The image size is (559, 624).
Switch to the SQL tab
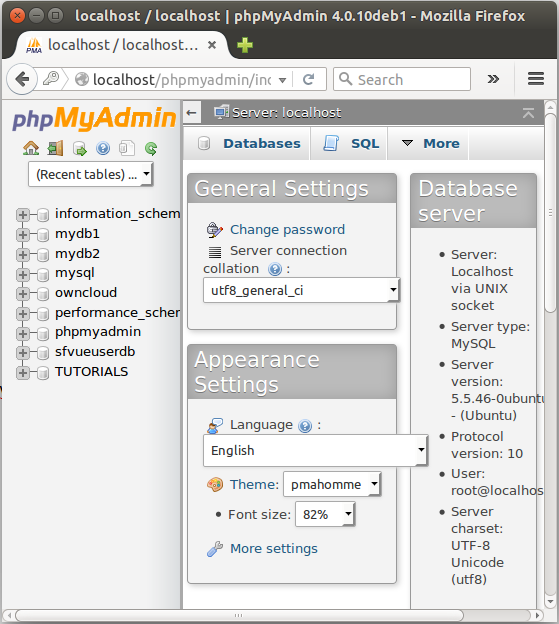[x=351, y=143]
